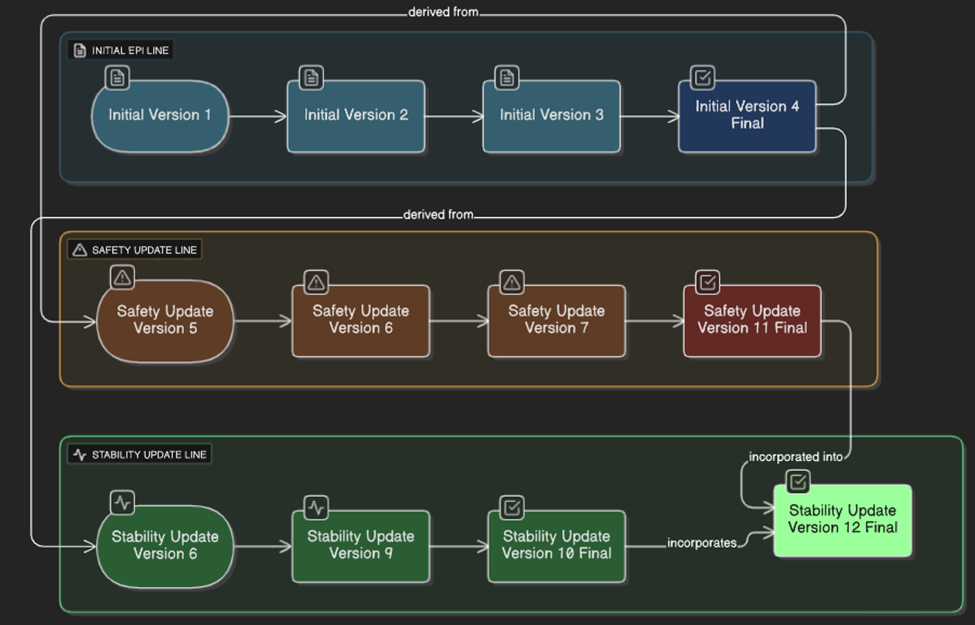Open the SAFETY UPDATE LINE header label
Image resolution: width=975 pixels, height=625 pixels.
pos(134,249)
